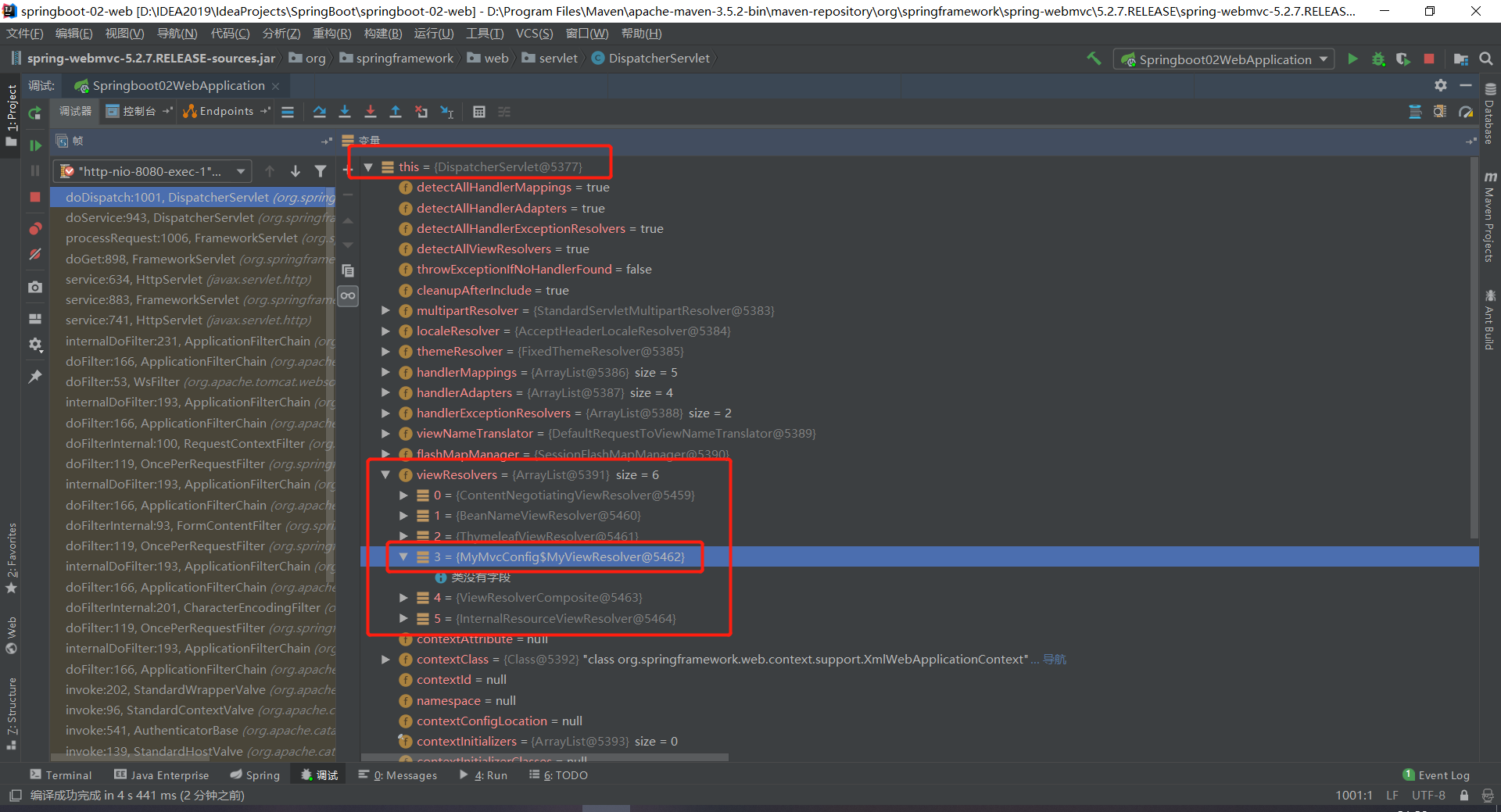Click the green hammer Build Project icon

(1094, 59)
